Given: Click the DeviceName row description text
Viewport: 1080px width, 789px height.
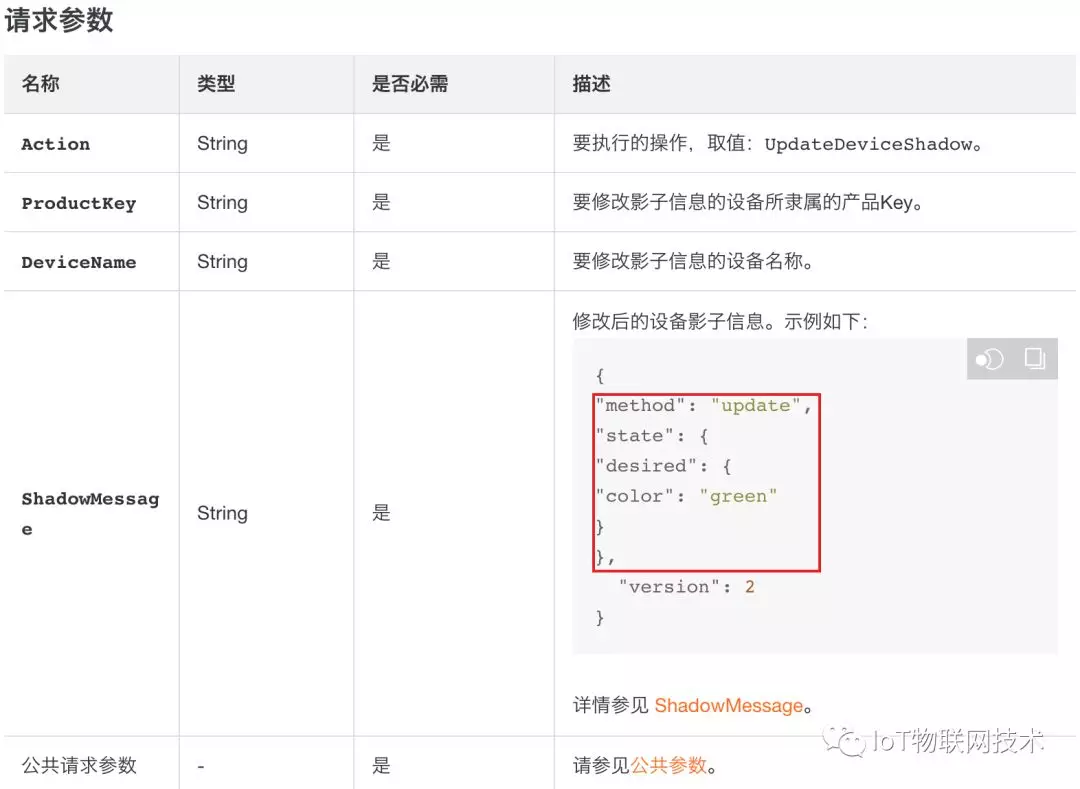Looking at the screenshot, I should 693,262.
